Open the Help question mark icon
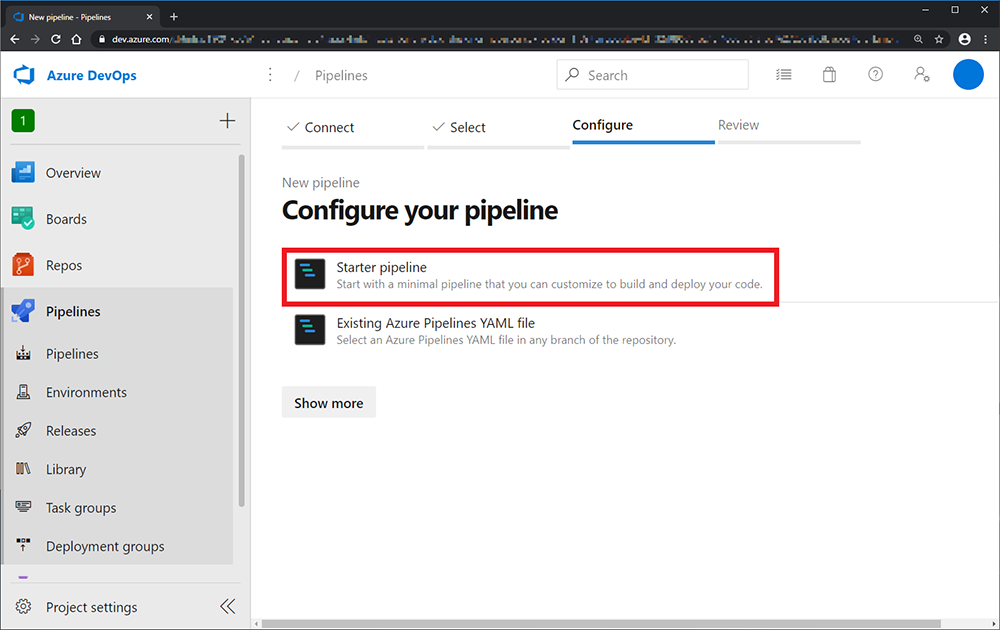The height and width of the screenshot is (630, 1000). click(x=876, y=75)
